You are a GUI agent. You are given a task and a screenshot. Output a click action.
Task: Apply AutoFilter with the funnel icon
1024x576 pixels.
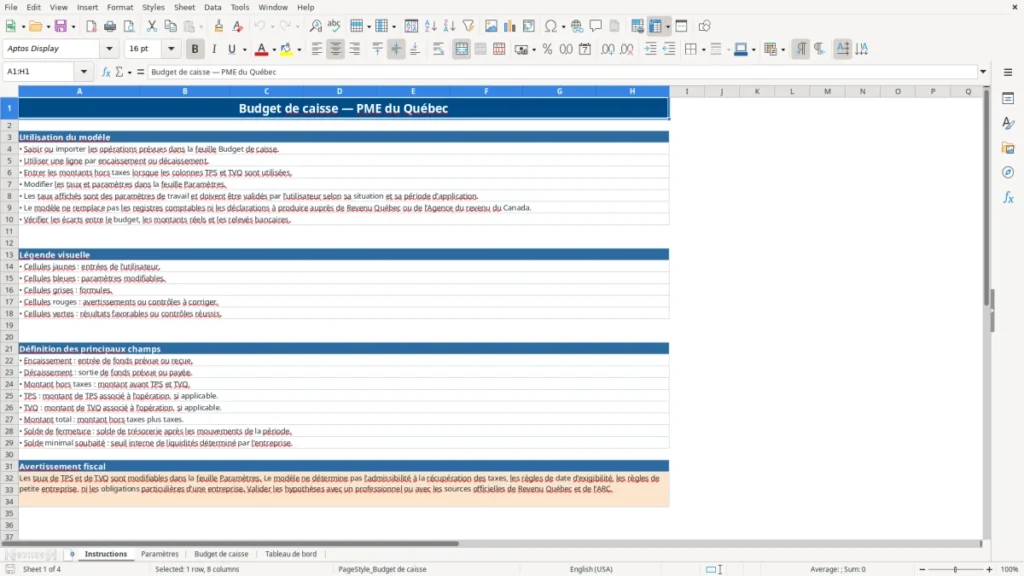[468, 26]
